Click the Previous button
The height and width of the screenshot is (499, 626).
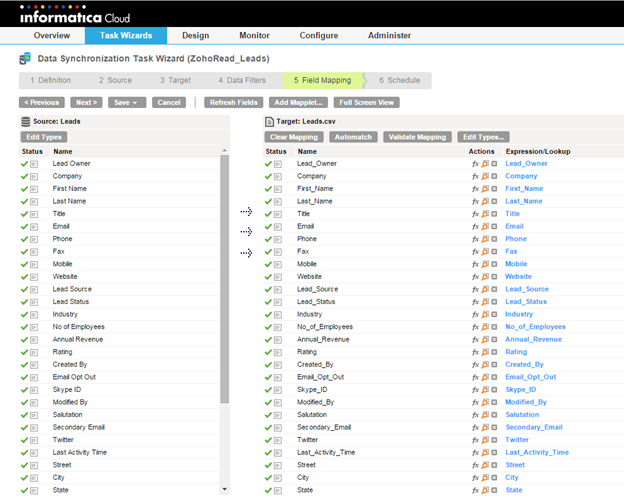pyautogui.click(x=42, y=103)
